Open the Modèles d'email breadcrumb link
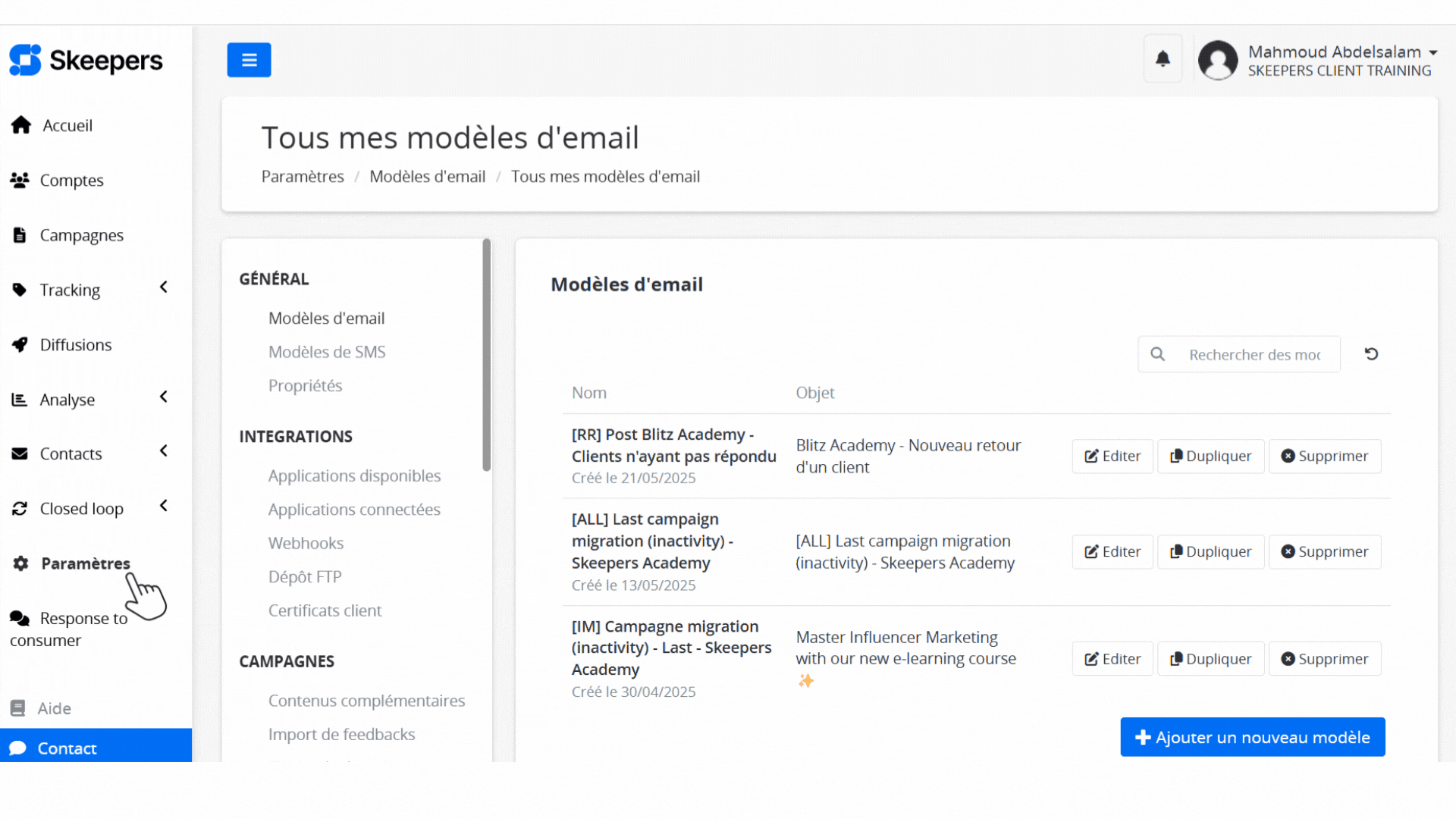 coord(427,176)
